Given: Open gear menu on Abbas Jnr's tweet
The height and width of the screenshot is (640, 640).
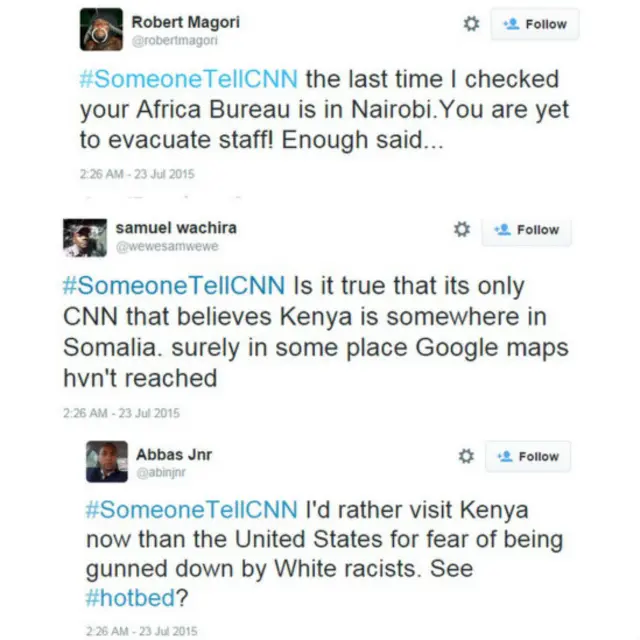Looking at the screenshot, I should coord(465,456).
